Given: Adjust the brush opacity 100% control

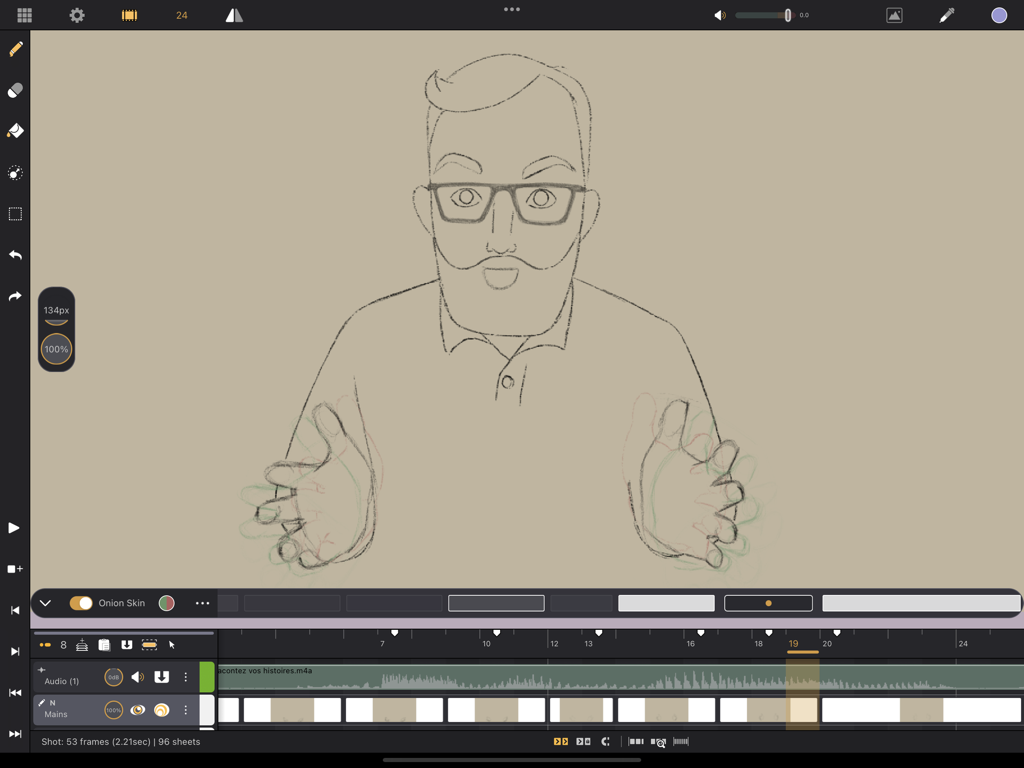Looking at the screenshot, I should 56,348.
